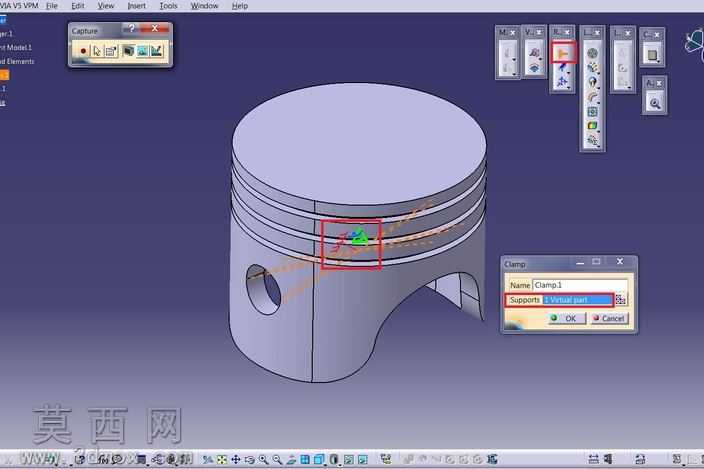Confirm Clamp dialog with OK

click(x=567, y=318)
